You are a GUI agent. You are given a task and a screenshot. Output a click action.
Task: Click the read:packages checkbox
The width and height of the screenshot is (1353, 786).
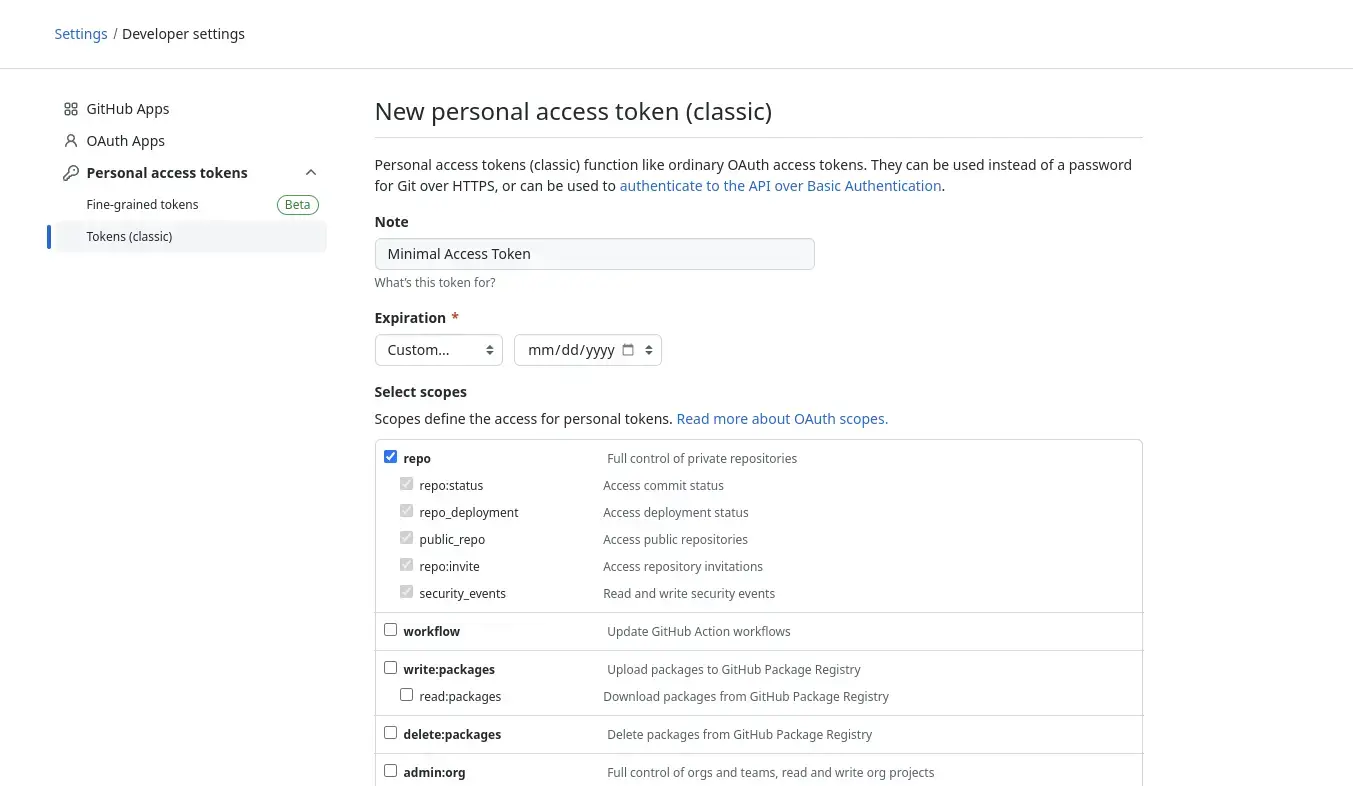tap(406, 694)
